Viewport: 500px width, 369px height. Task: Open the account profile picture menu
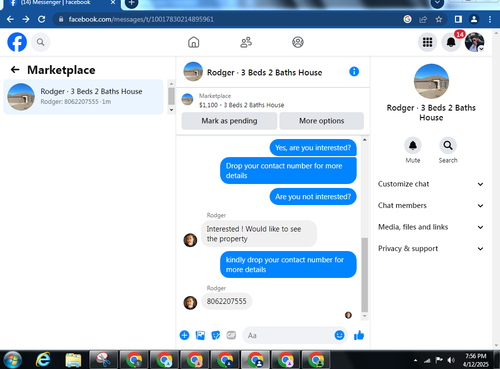(x=475, y=42)
